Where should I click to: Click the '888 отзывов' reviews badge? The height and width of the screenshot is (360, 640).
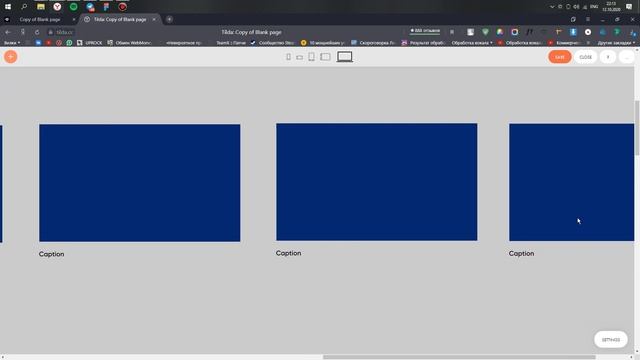coord(425,31)
